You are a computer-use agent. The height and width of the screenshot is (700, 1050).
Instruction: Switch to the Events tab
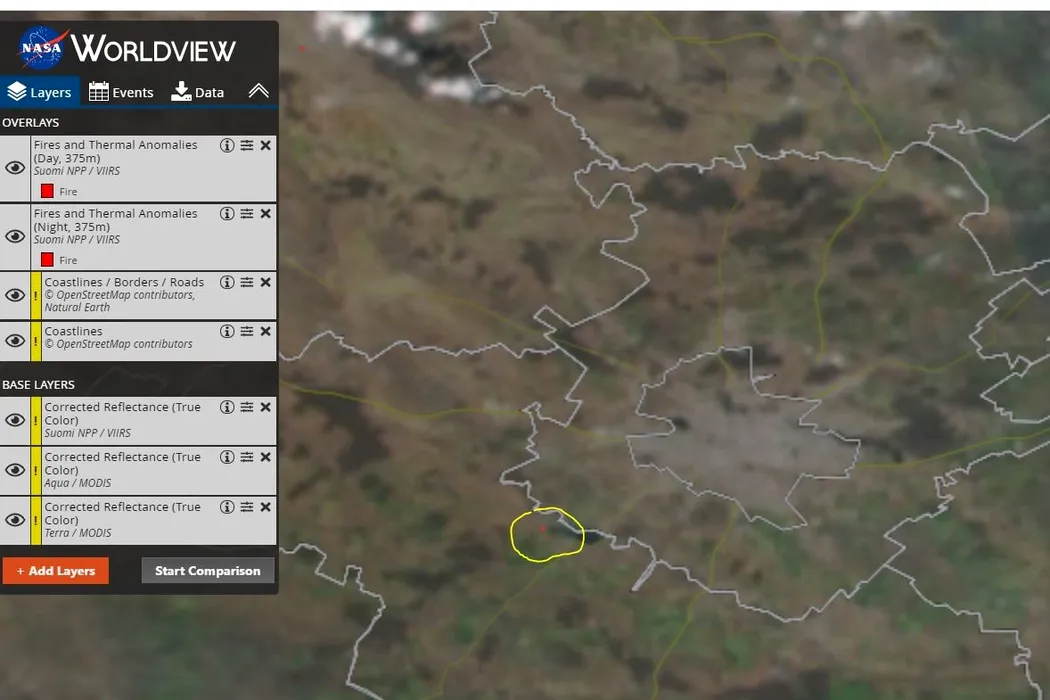pos(121,92)
